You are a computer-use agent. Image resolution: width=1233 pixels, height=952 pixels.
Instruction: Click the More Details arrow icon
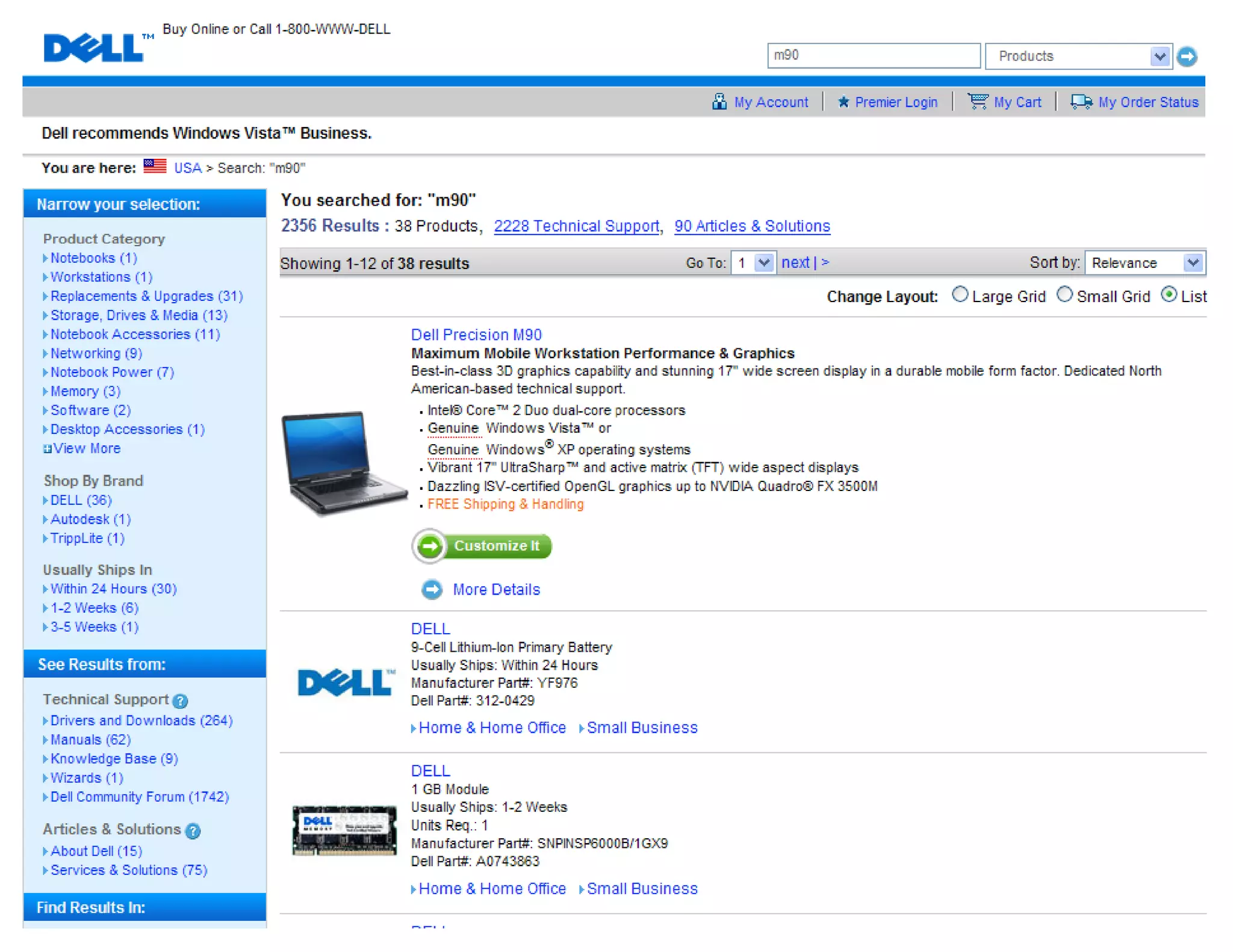point(432,590)
